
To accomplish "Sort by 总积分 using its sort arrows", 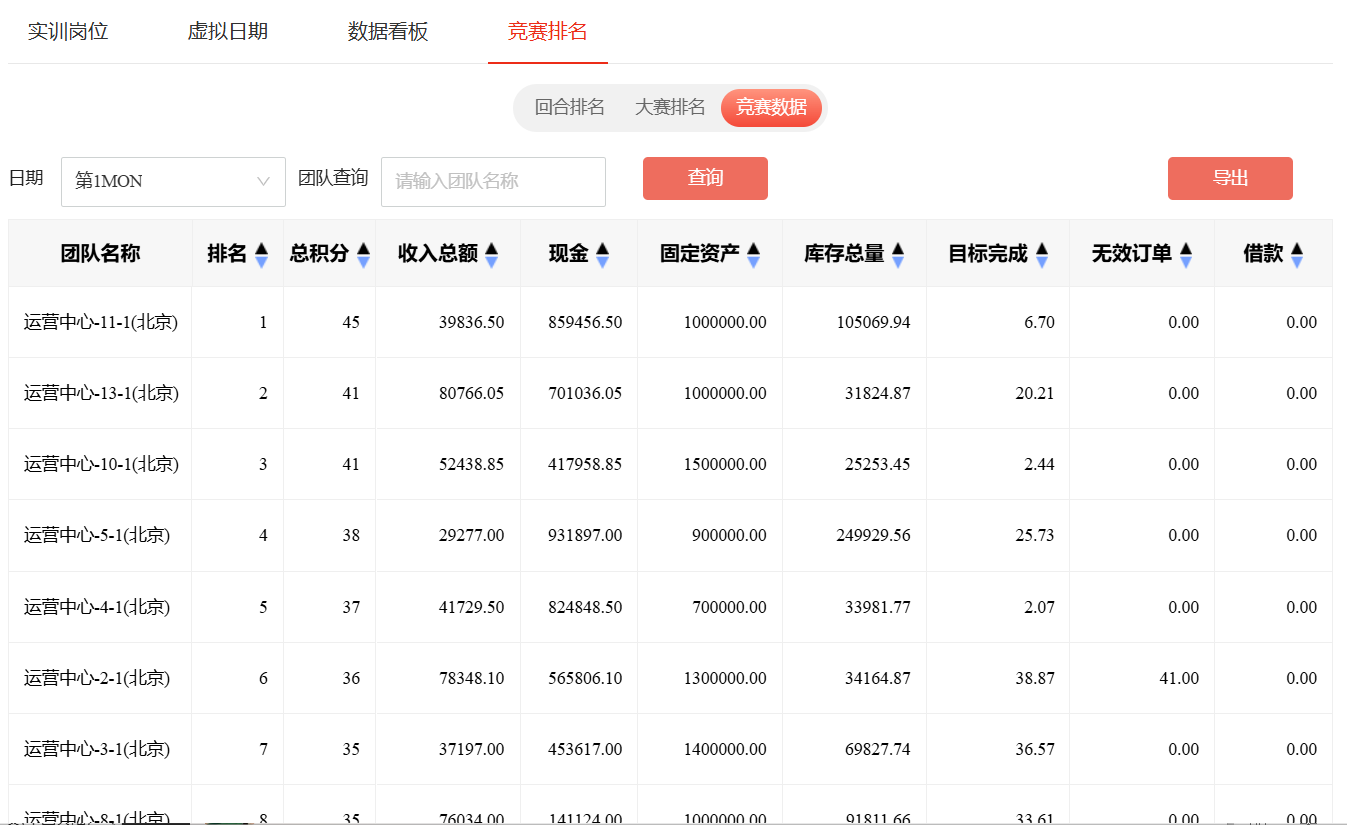I will 363,255.
